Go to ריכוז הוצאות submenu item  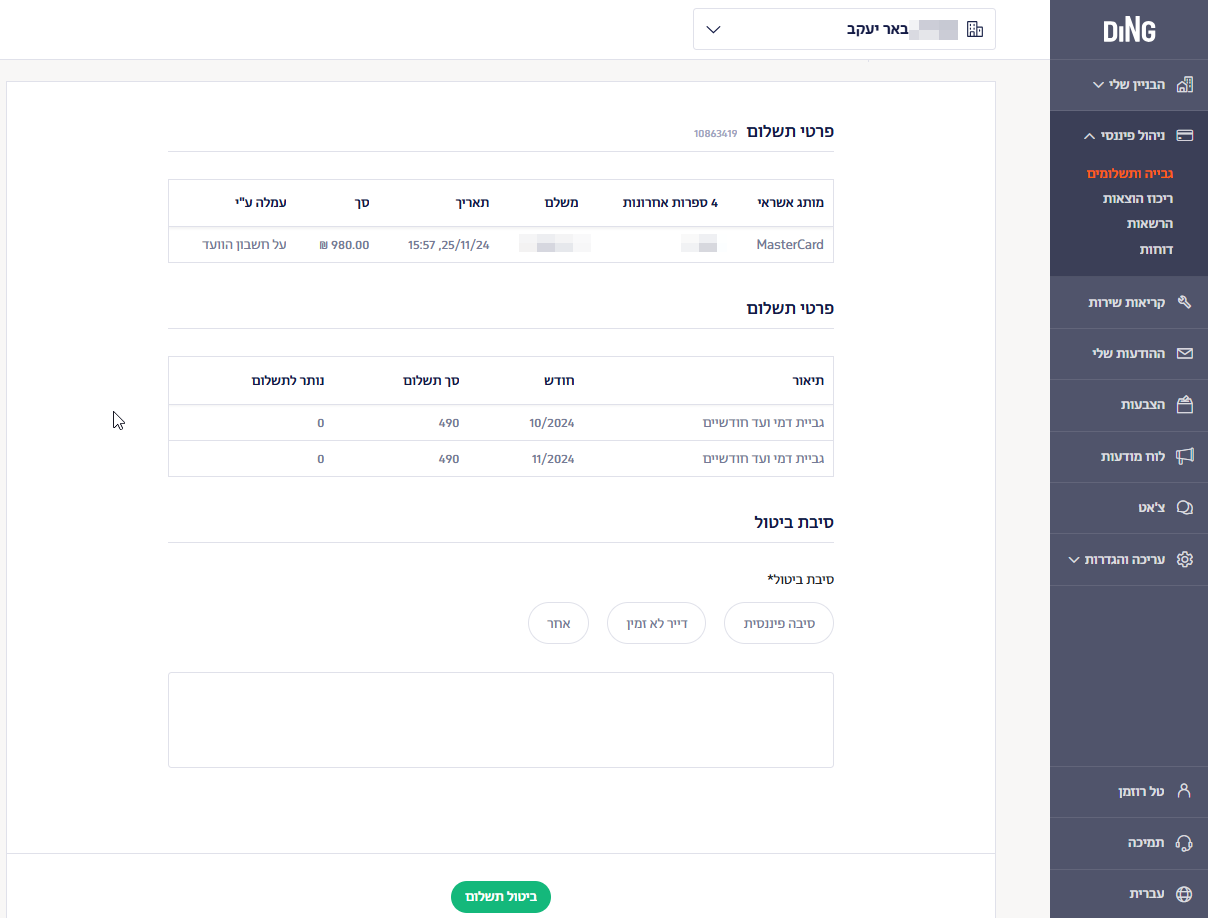pos(1138,199)
